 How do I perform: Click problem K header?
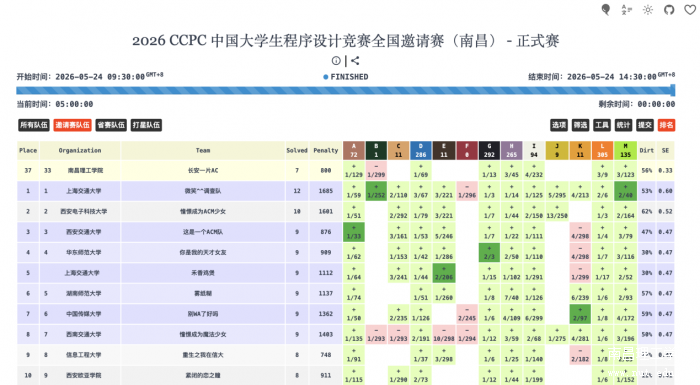point(580,151)
